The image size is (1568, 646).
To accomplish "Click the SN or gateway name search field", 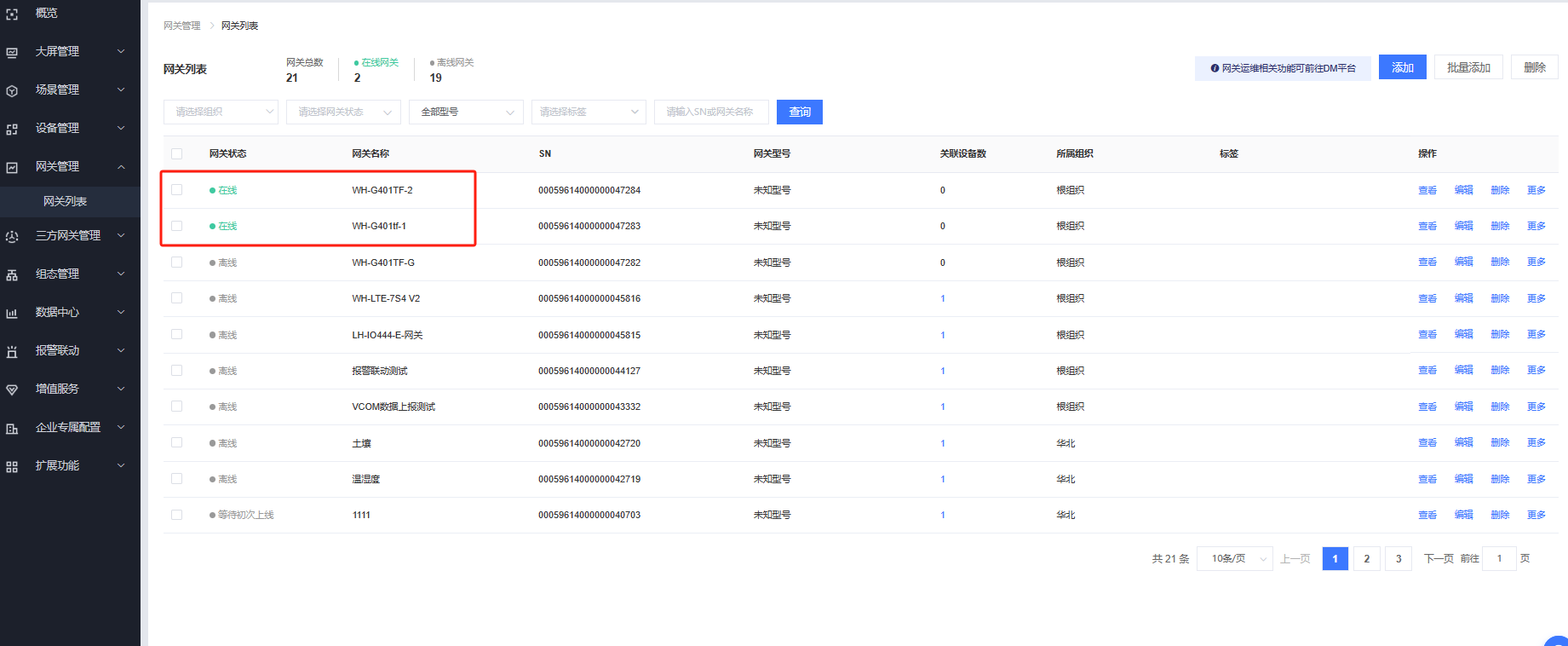I will pos(711,112).
